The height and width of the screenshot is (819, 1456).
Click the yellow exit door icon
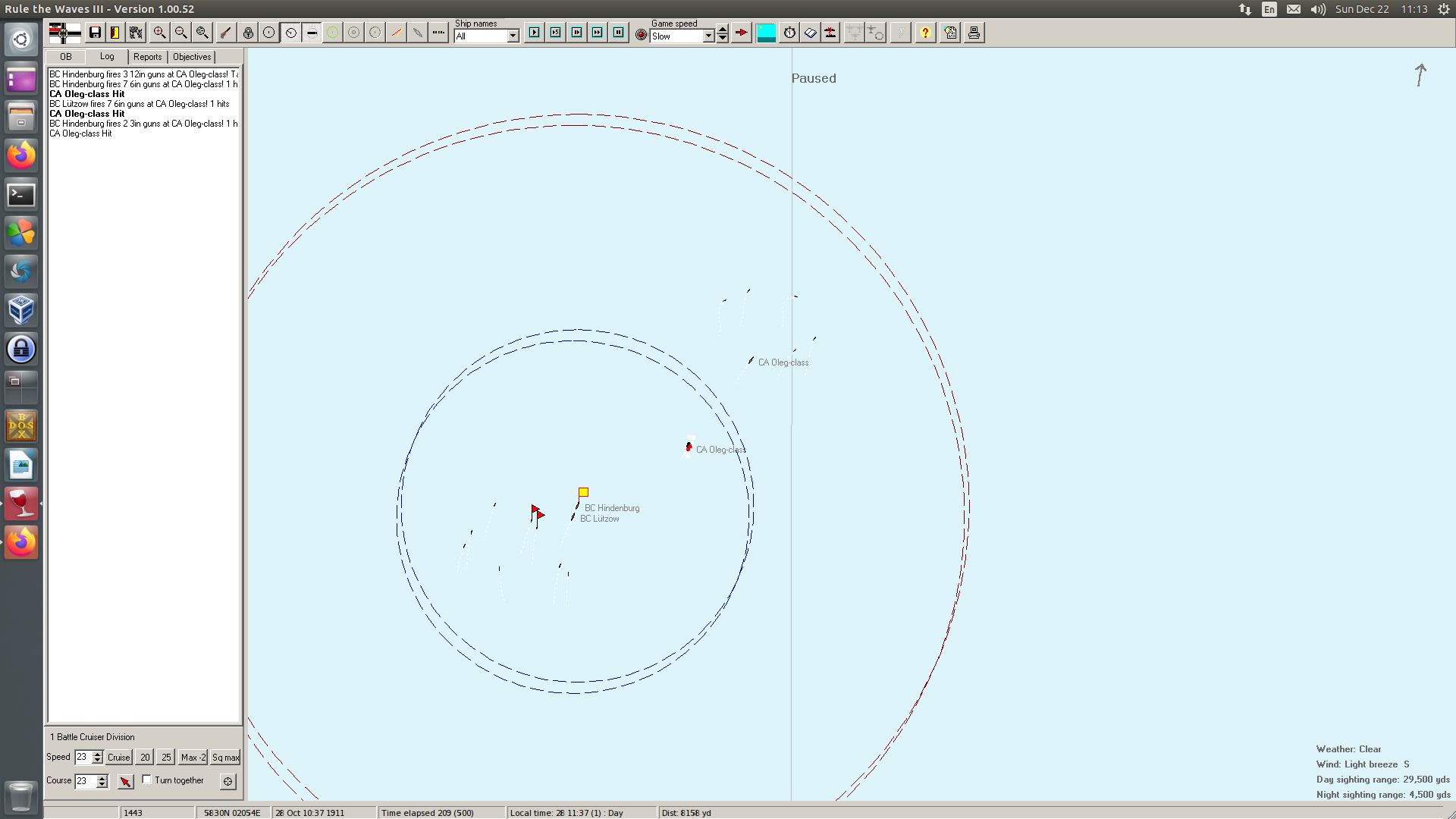pyautogui.click(x=115, y=33)
